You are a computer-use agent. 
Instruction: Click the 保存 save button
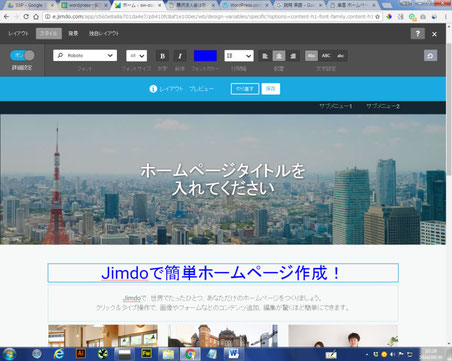coord(271,89)
